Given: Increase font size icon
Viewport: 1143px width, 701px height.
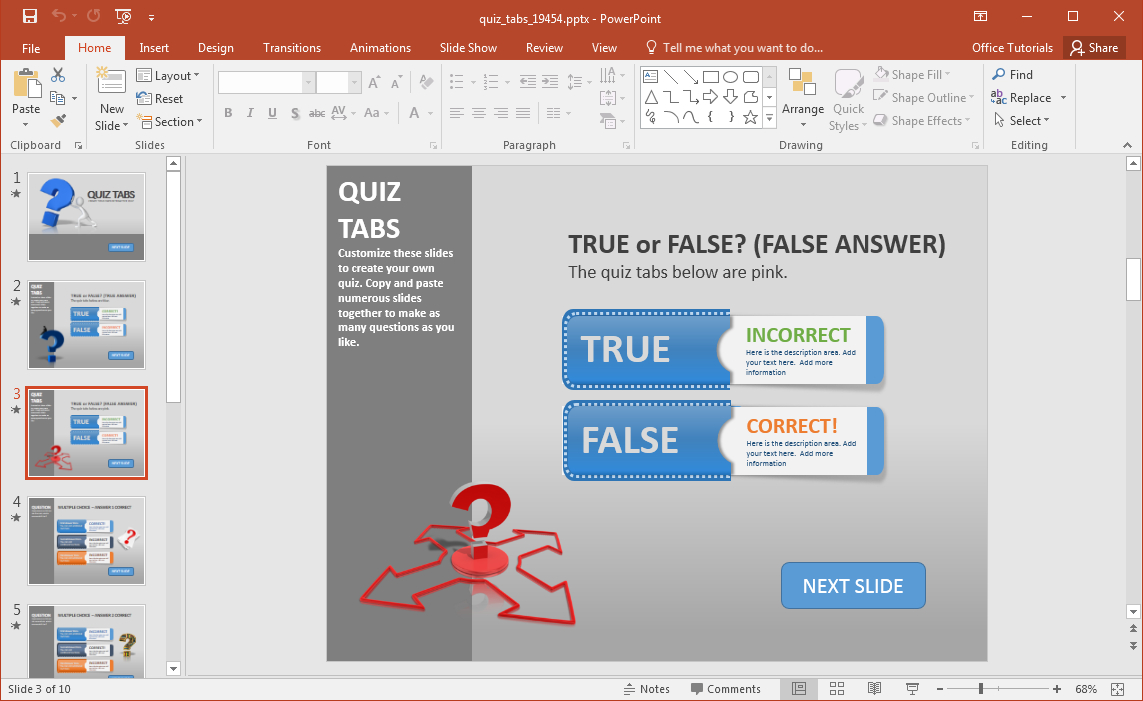Looking at the screenshot, I should click(x=374, y=82).
